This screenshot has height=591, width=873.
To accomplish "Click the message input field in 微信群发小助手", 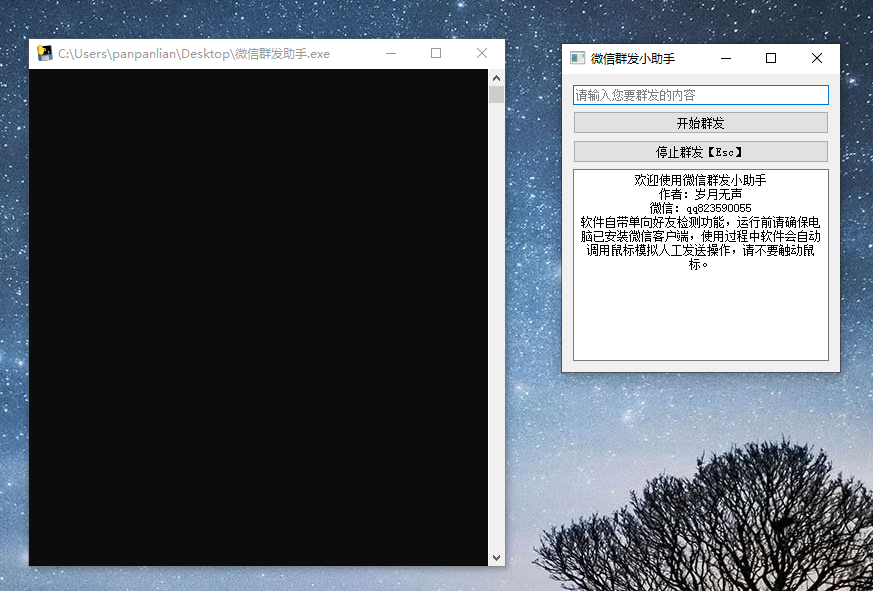I will click(x=700, y=95).
